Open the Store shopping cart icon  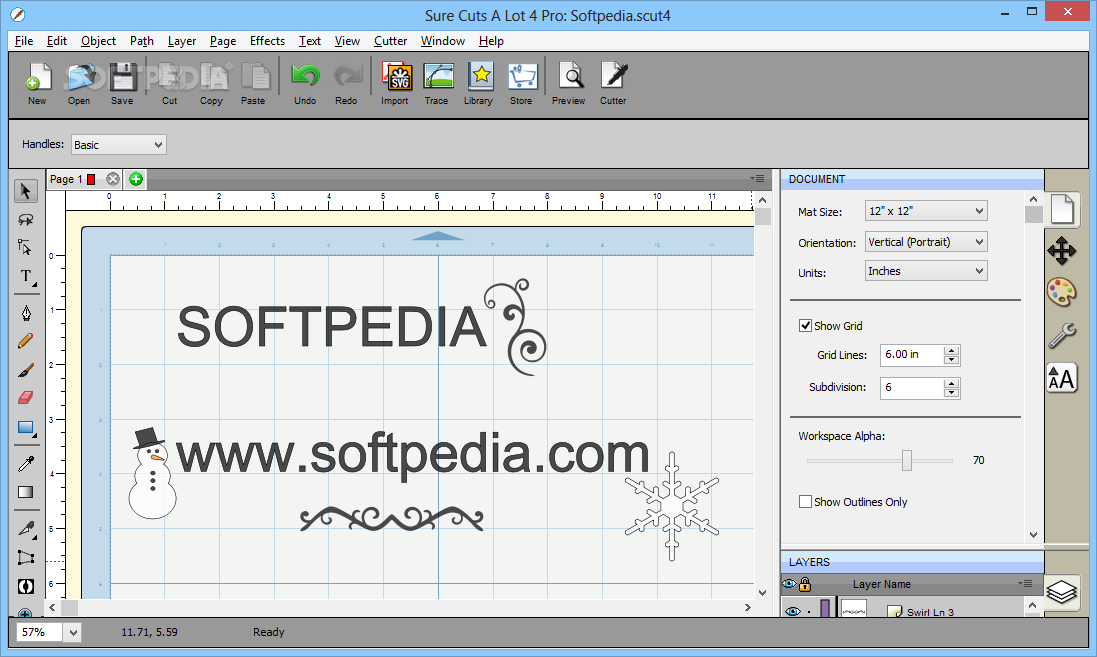click(522, 76)
